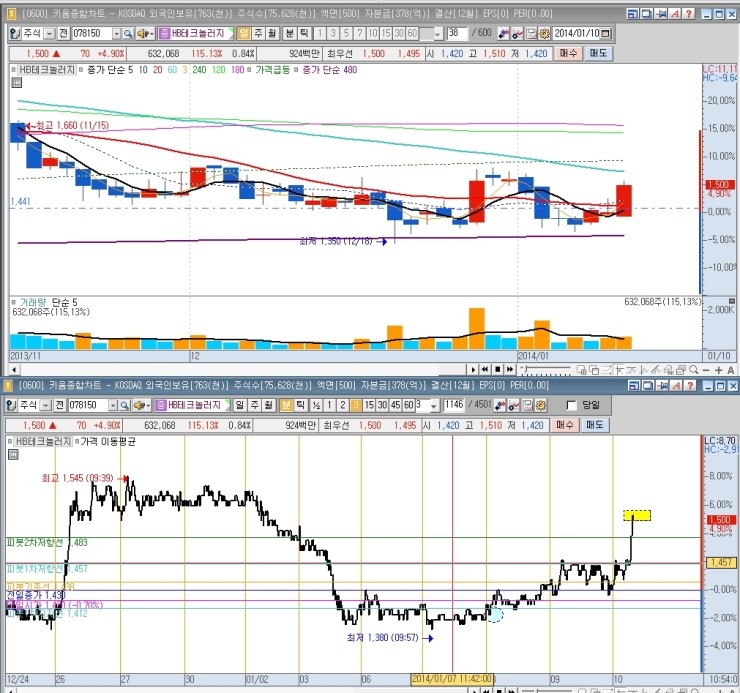The image size is (740, 693).
Task: Open stock code 078150 dropdown in lower chart
Action: point(113,406)
